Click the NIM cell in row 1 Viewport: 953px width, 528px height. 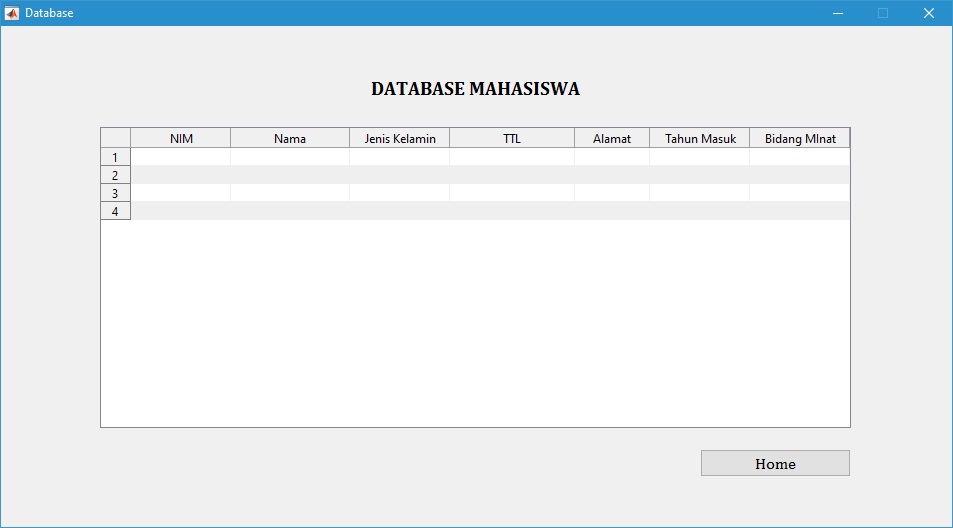coord(181,157)
